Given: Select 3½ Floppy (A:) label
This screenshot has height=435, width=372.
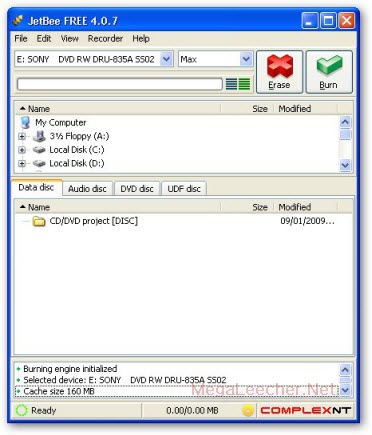Looking at the screenshot, I should pyautogui.click(x=79, y=136).
